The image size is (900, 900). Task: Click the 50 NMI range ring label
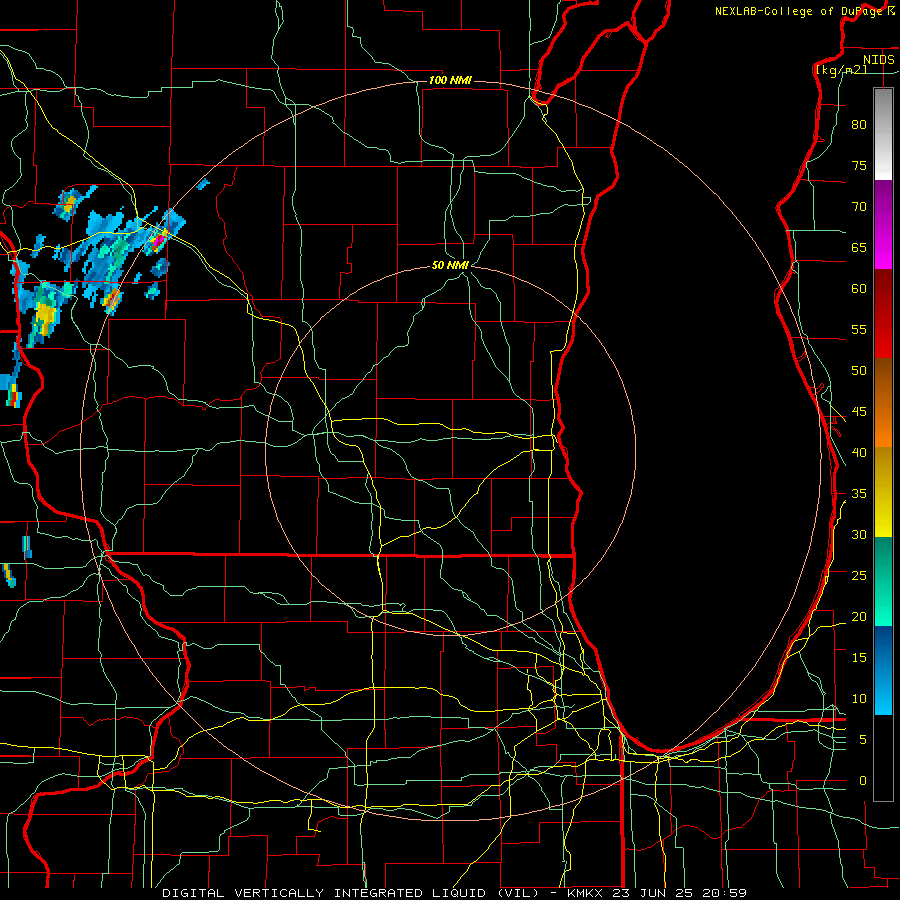(450, 265)
